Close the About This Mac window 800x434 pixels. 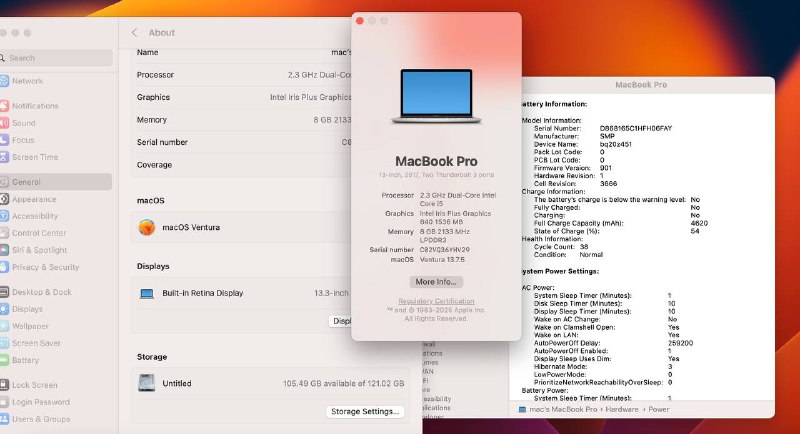(x=360, y=21)
